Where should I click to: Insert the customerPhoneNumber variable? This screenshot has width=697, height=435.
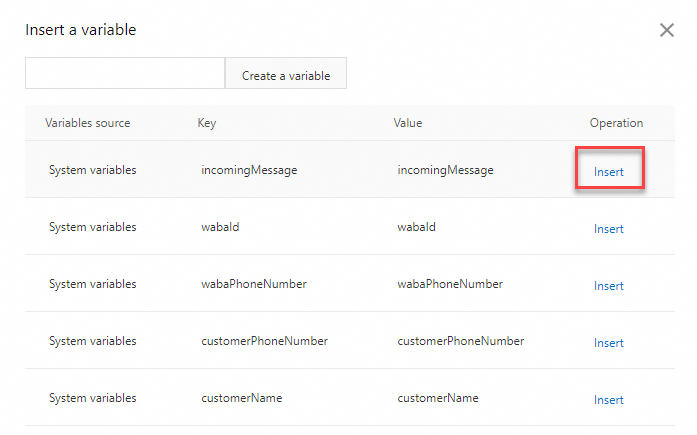[609, 343]
